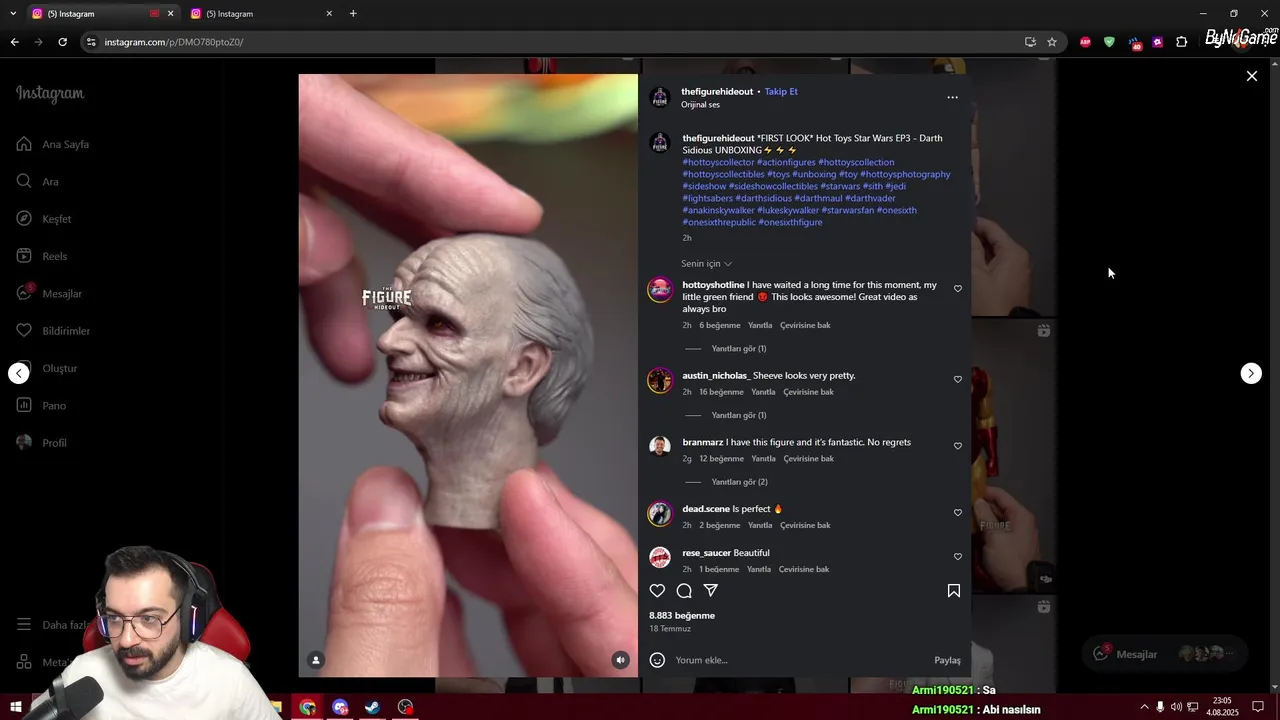Click green shield extension icon
This screenshot has height=720, width=1280.
pos(1109,42)
